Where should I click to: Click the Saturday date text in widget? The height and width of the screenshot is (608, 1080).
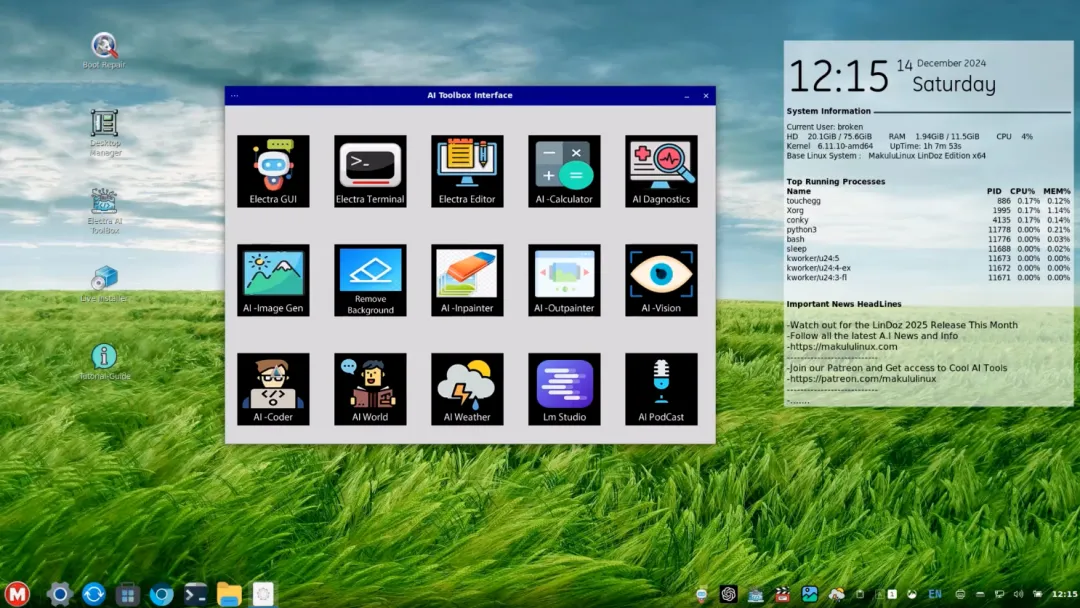tap(954, 84)
